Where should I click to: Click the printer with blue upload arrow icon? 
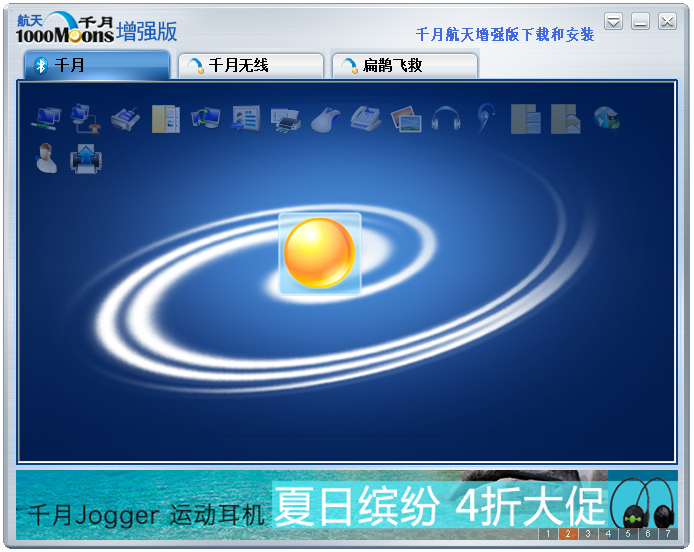(x=86, y=158)
